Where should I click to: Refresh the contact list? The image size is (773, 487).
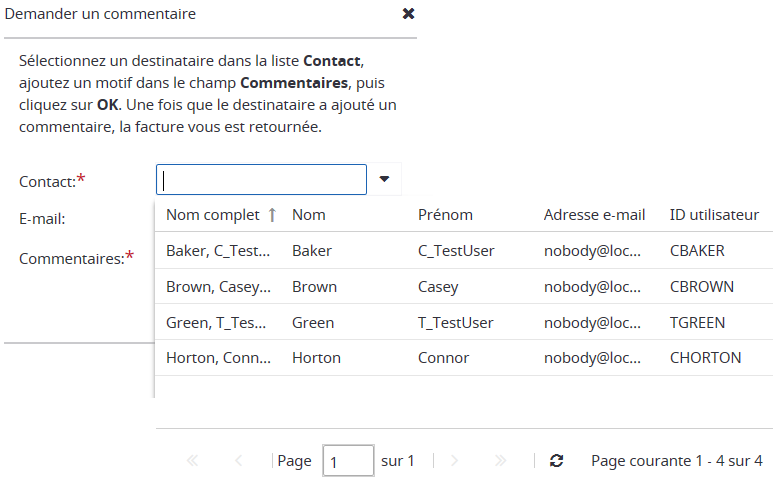(557, 461)
